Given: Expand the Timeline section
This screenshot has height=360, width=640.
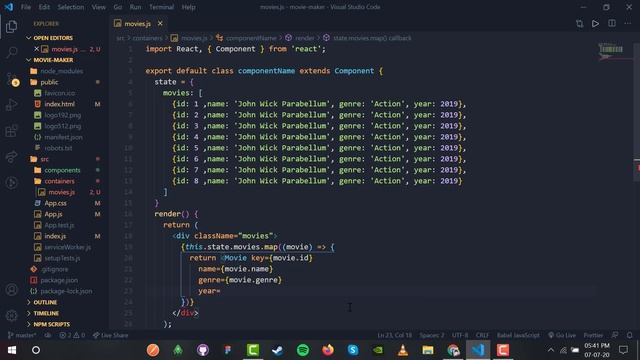Looking at the screenshot, I should [x=46, y=313].
